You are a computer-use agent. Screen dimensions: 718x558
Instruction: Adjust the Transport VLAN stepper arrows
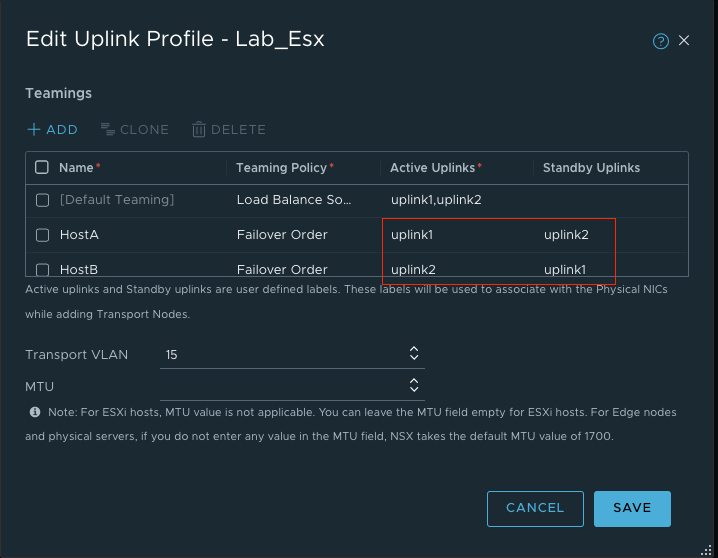[414, 354]
